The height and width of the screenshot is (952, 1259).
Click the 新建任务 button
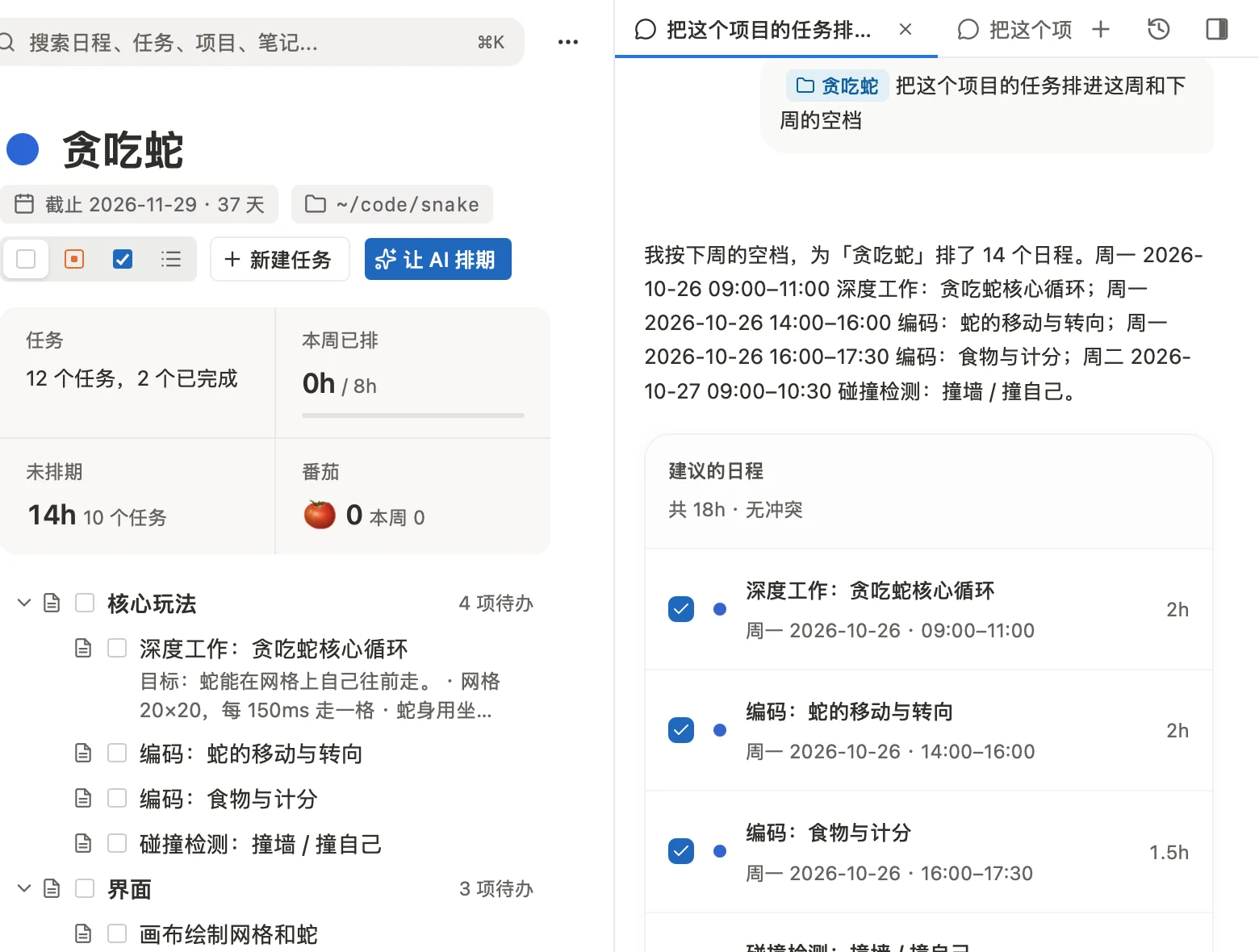click(x=279, y=259)
